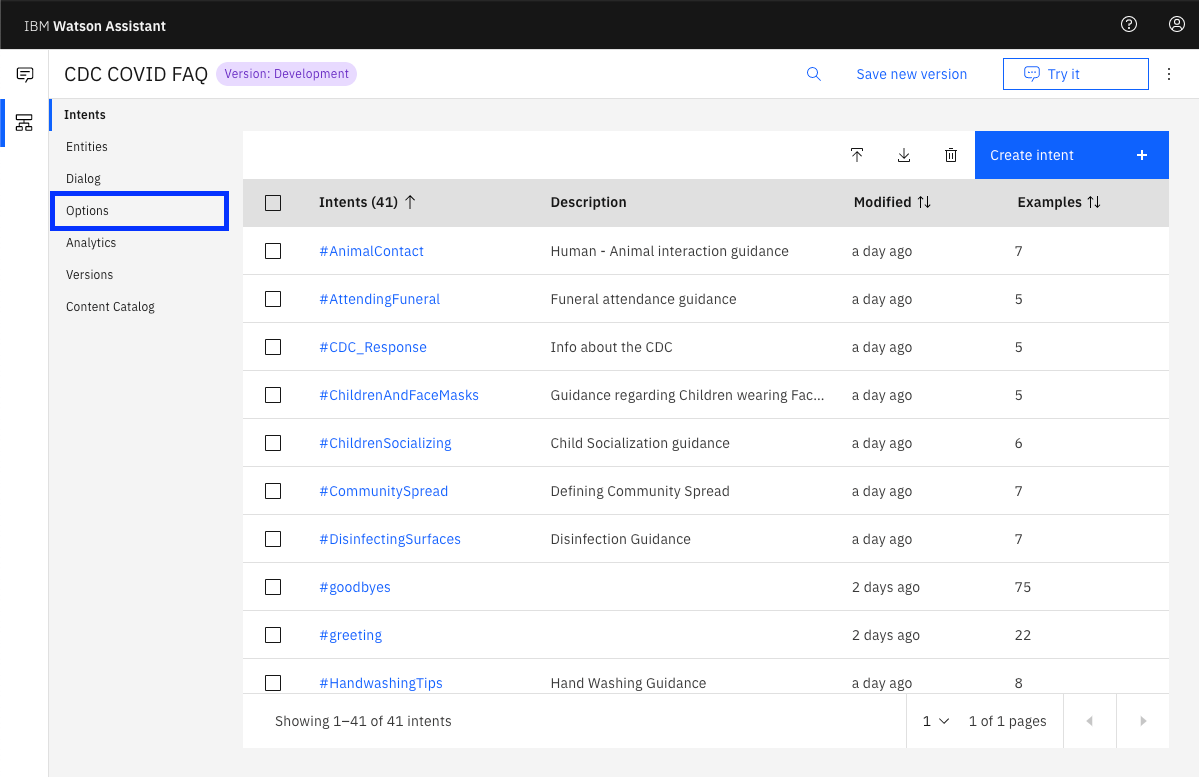Sort by Intents column arrow

tap(410, 202)
